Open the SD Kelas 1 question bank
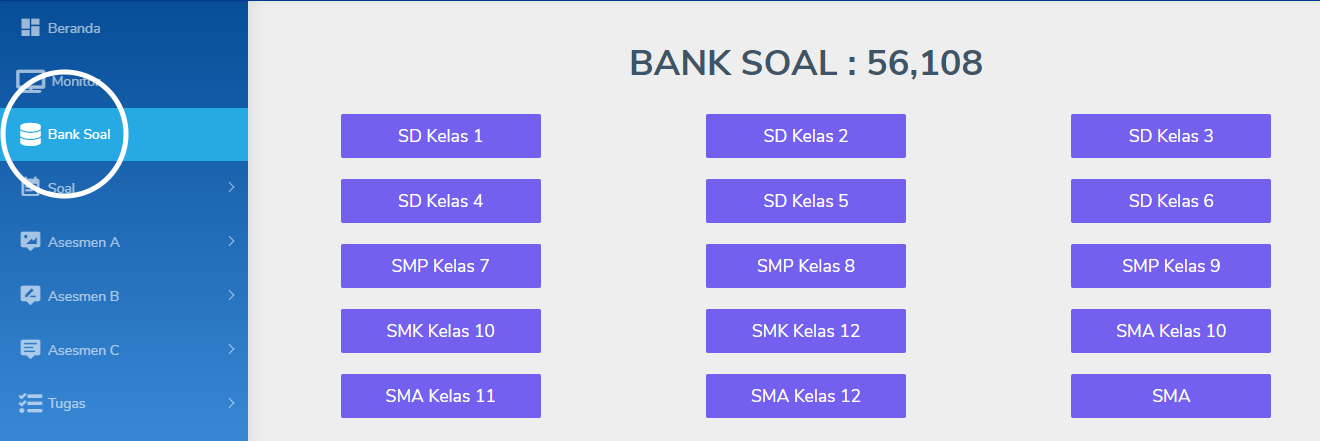The height and width of the screenshot is (441, 1320). (440, 136)
